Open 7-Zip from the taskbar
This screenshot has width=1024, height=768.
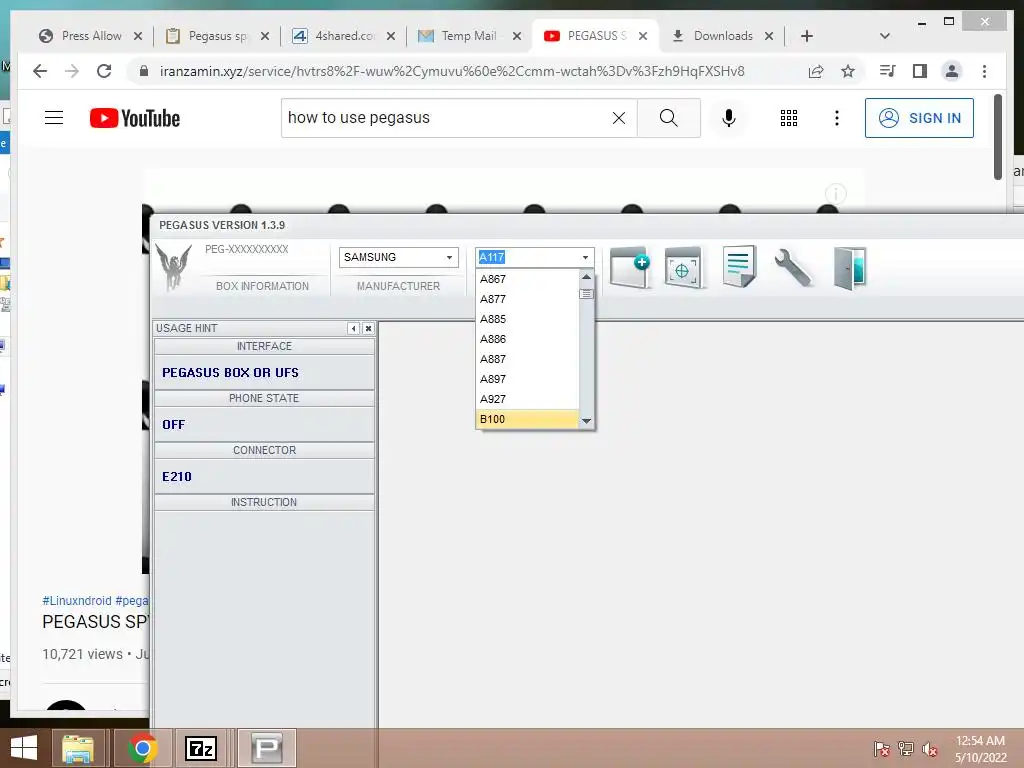[201, 748]
